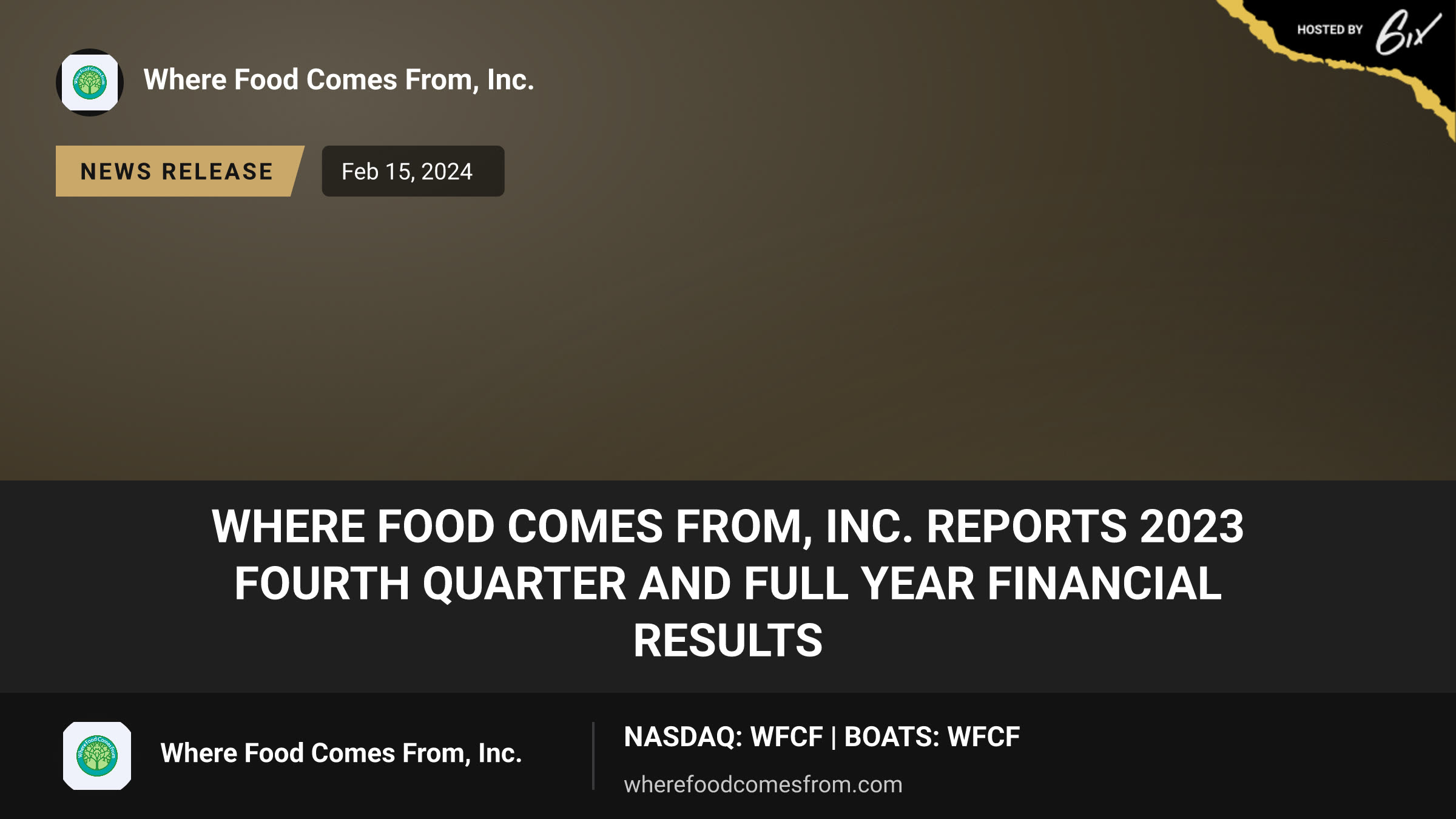This screenshot has height=819, width=1456.
Task: Click the pipe separator between ticker symbols
Action: [x=834, y=738]
